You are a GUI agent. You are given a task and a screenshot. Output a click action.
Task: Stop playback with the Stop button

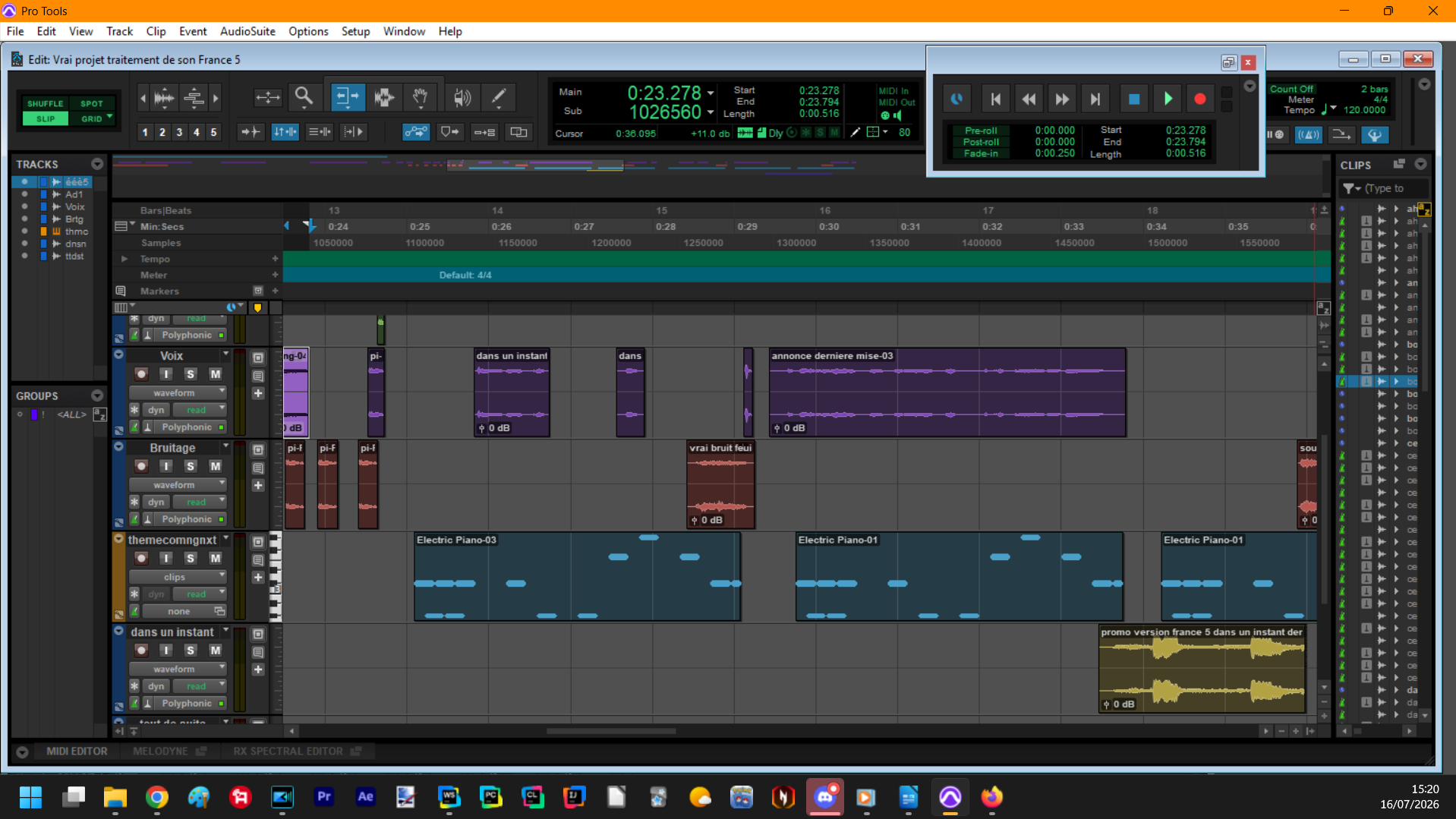click(x=1134, y=99)
